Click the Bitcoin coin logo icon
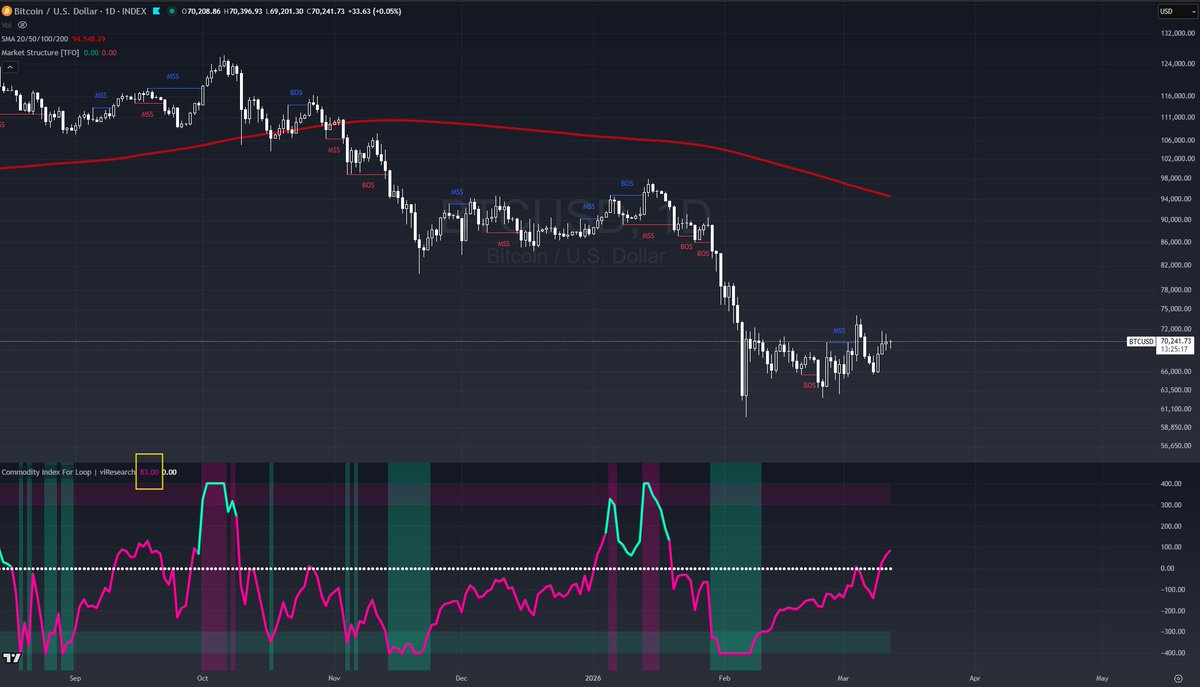The width and height of the screenshot is (1200, 687). [6, 11]
